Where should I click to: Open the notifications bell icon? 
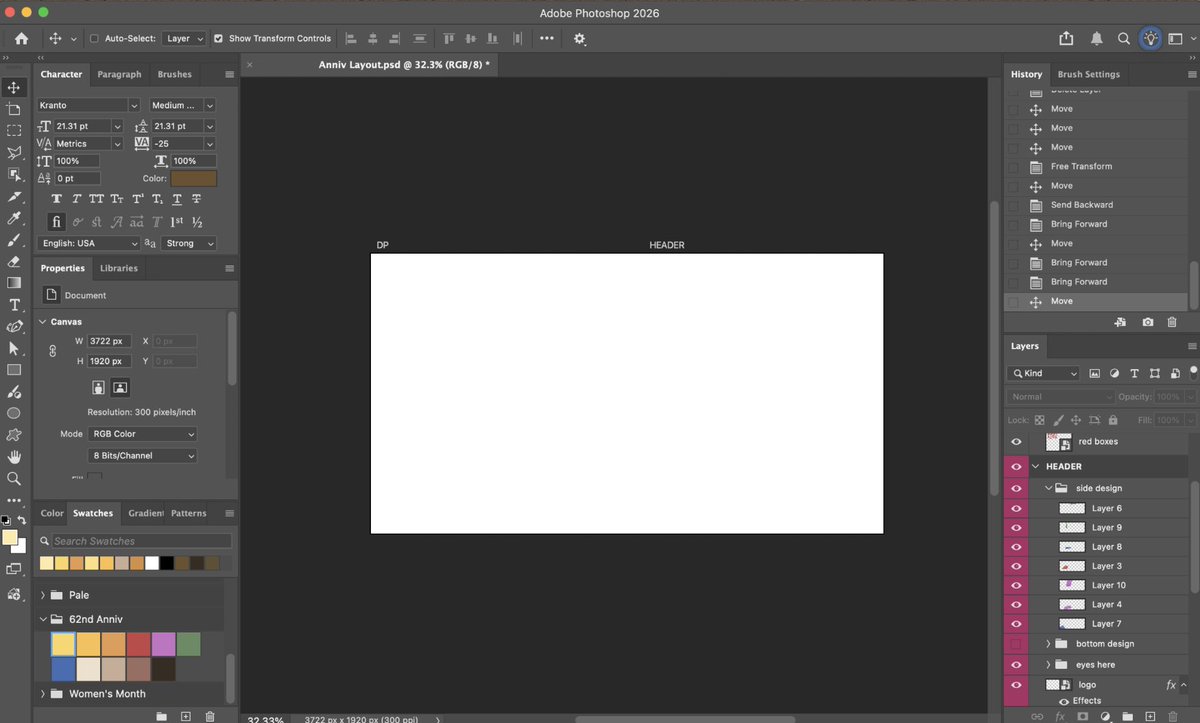pos(1097,38)
